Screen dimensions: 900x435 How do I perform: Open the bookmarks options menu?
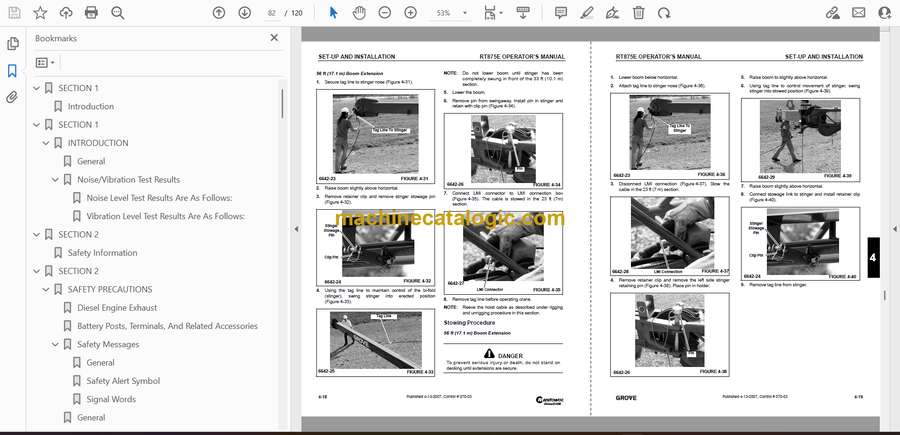(45, 63)
